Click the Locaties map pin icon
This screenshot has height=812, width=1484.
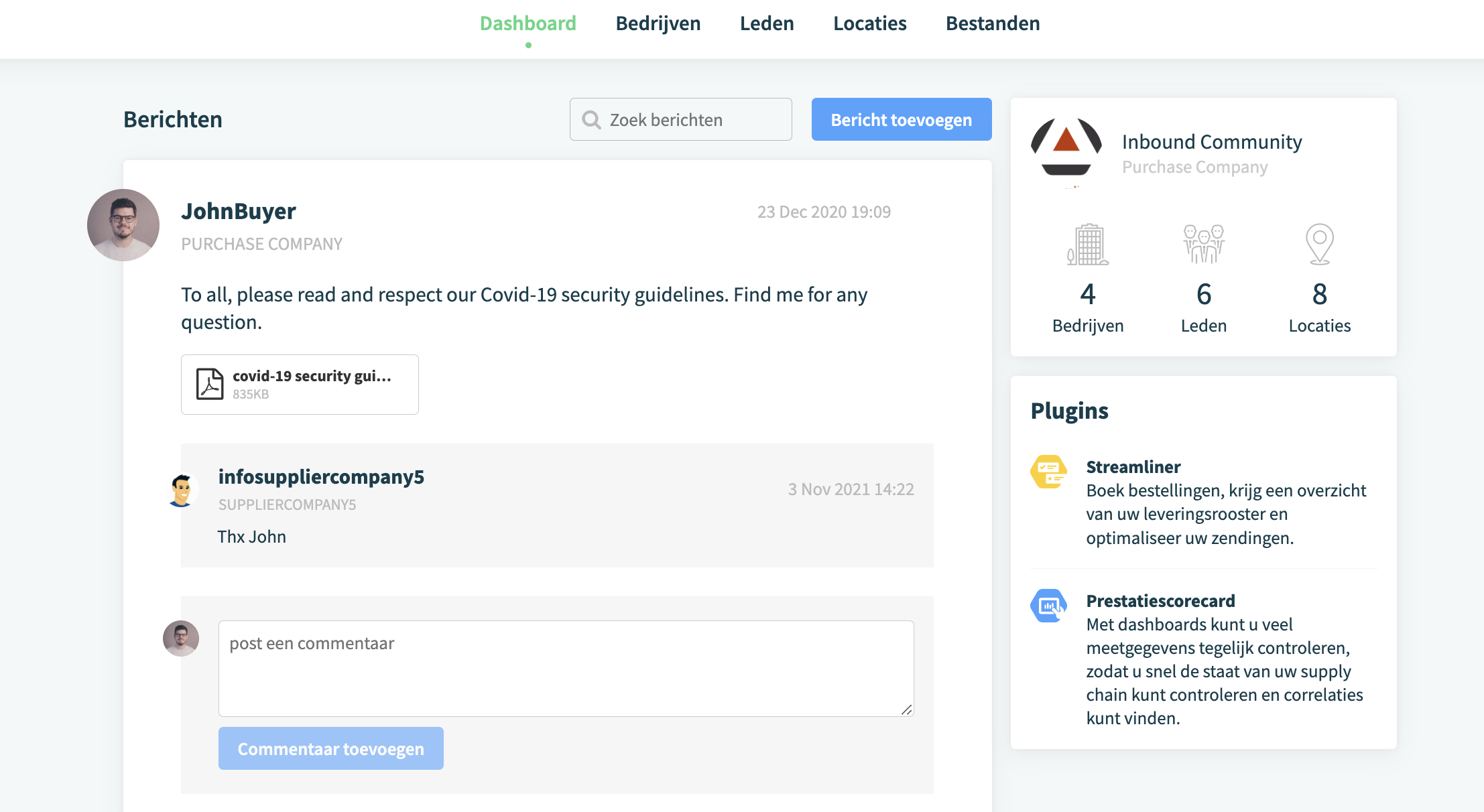pos(1320,245)
